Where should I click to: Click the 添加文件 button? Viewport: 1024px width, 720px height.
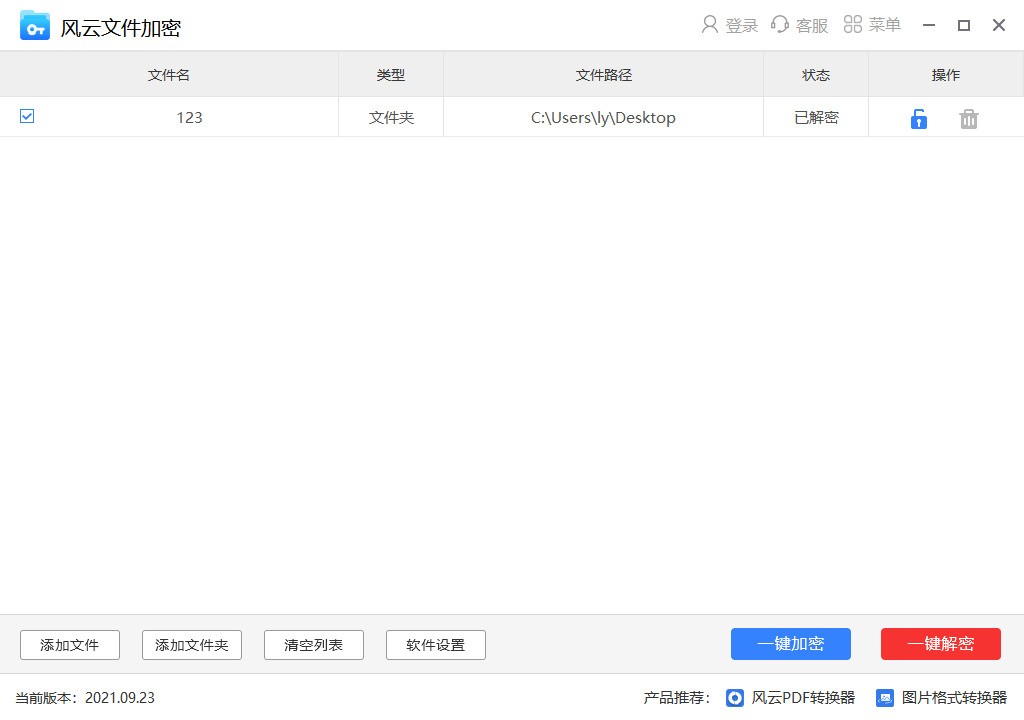click(x=70, y=645)
